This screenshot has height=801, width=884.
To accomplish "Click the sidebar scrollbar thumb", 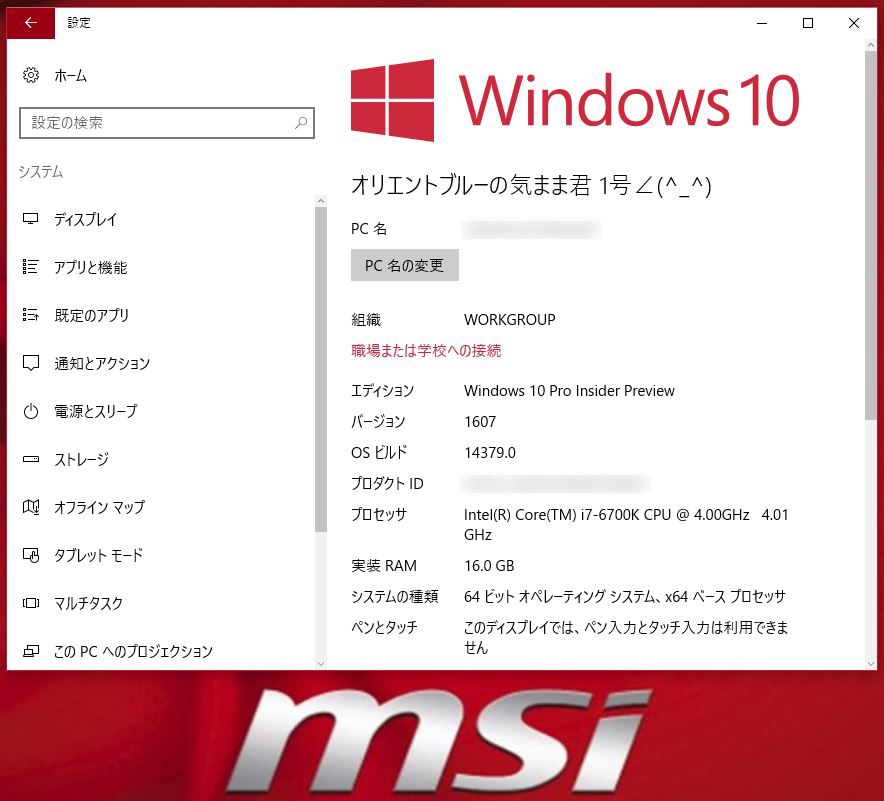I will (321, 369).
